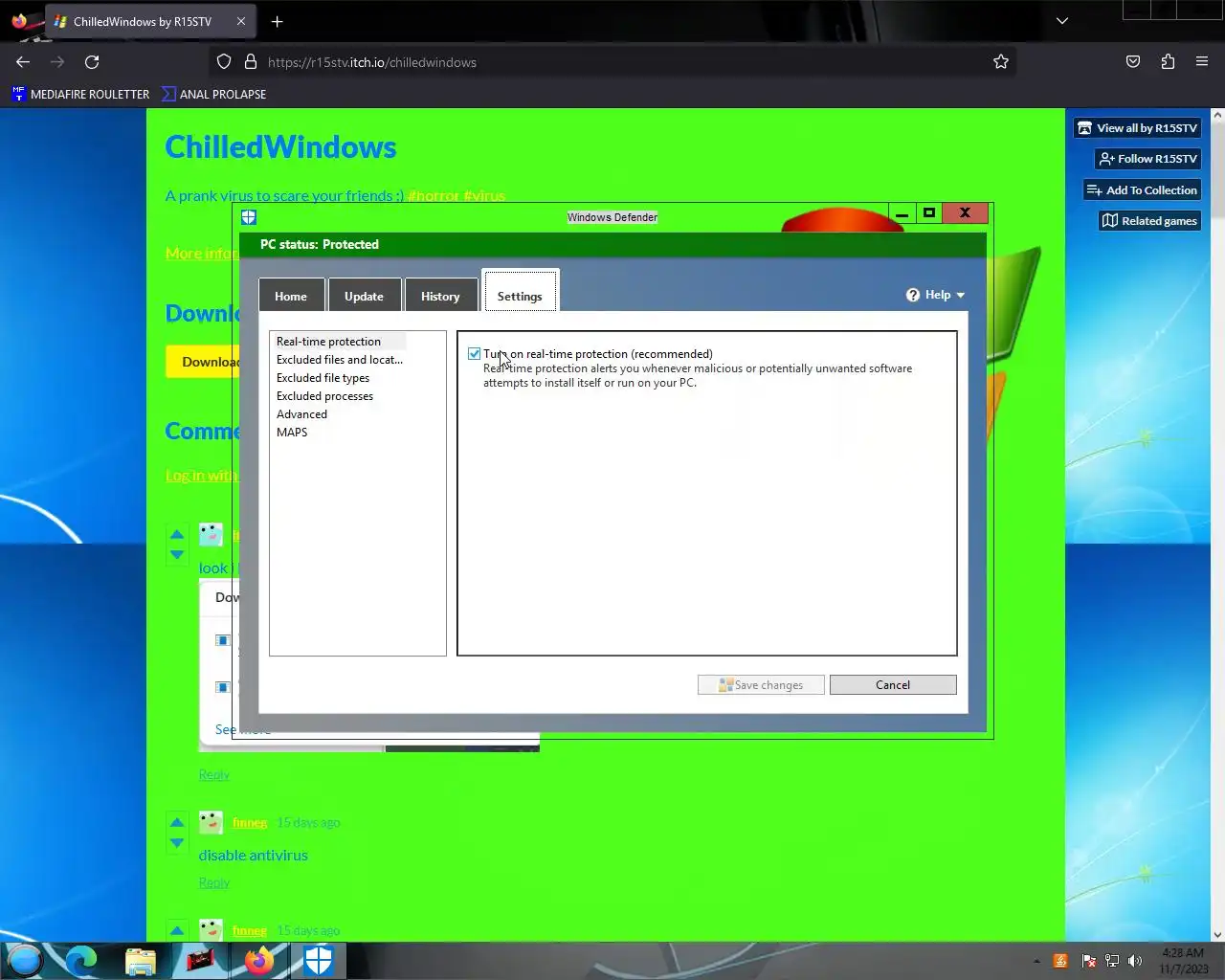Reply to the disable antivirus comment

tap(214, 882)
